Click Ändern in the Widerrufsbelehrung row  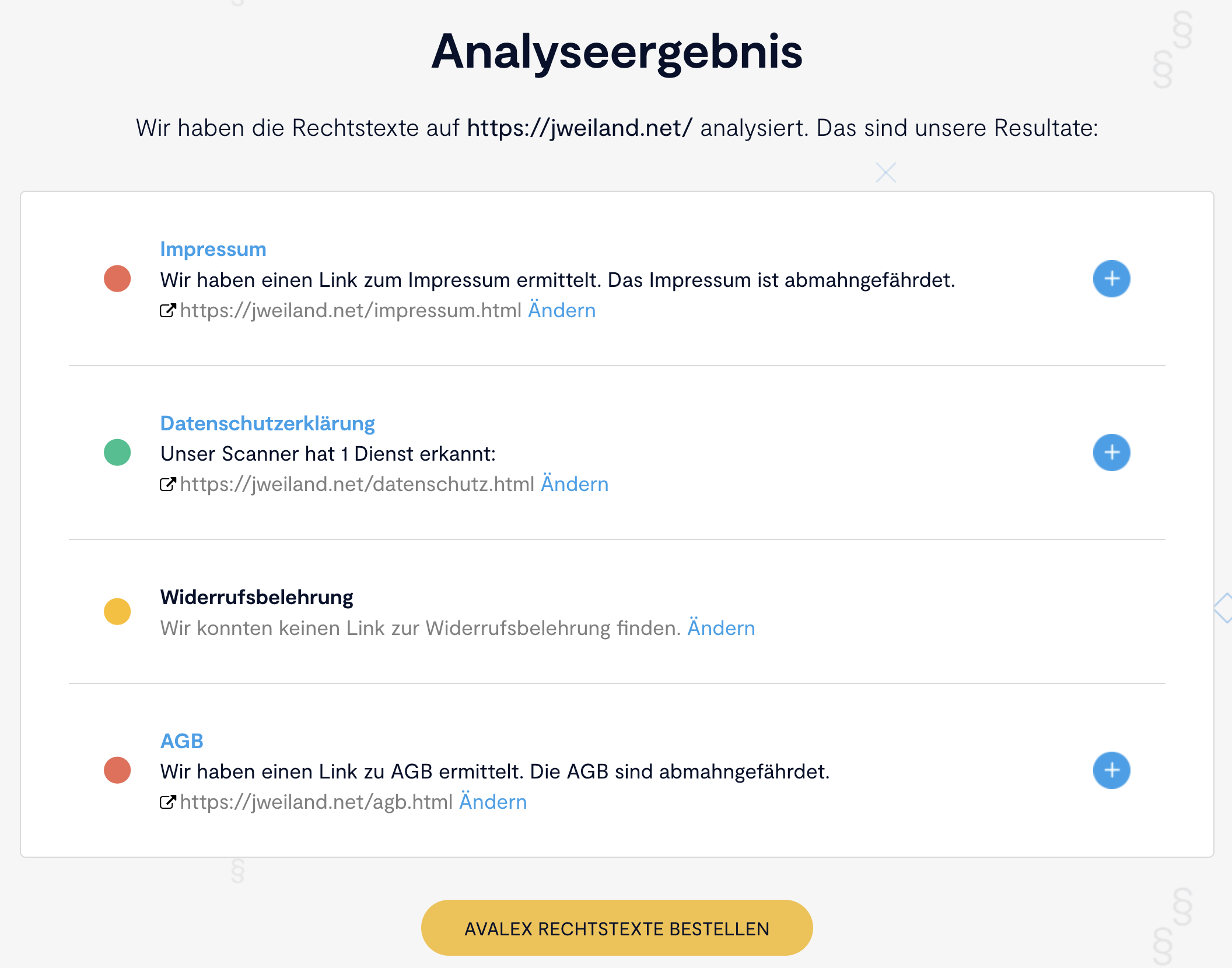pyautogui.click(x=721, y=628)
